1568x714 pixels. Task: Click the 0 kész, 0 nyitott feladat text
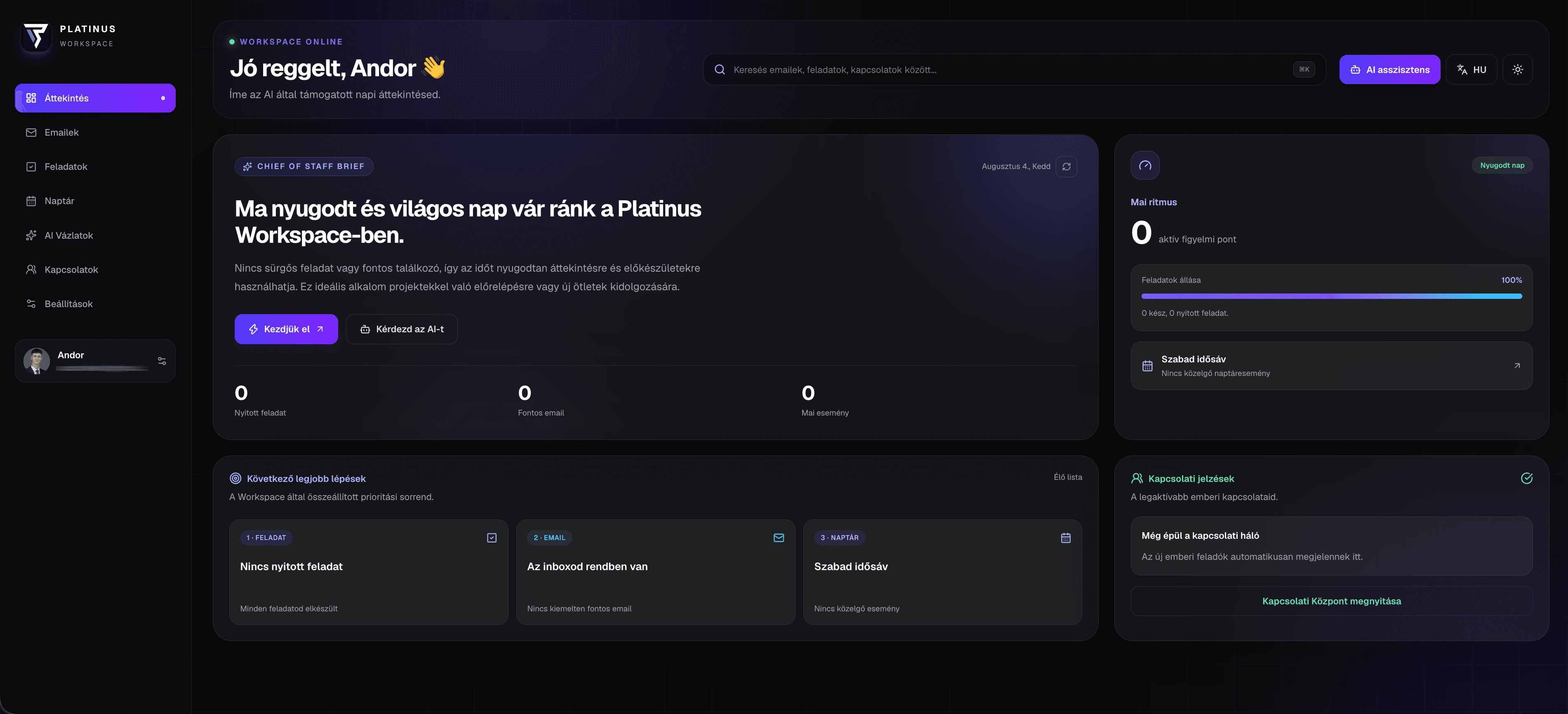1184,313
